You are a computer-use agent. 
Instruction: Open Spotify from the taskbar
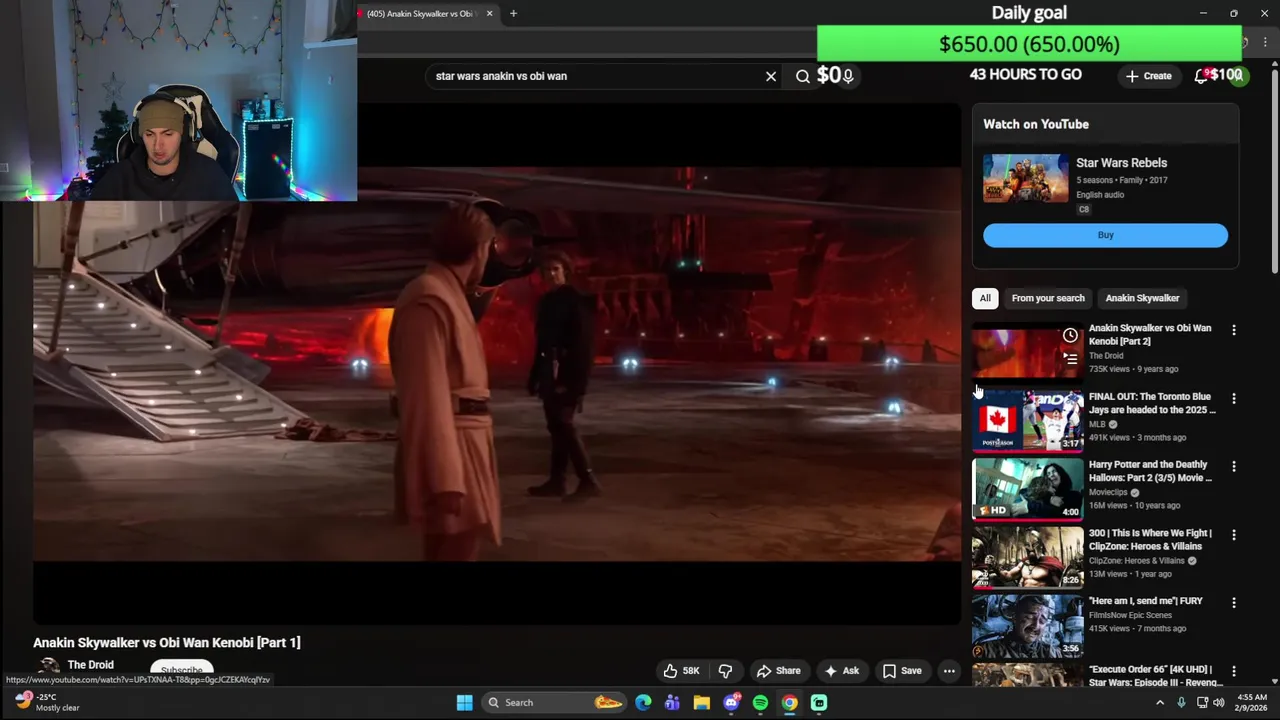click(761, 702)
